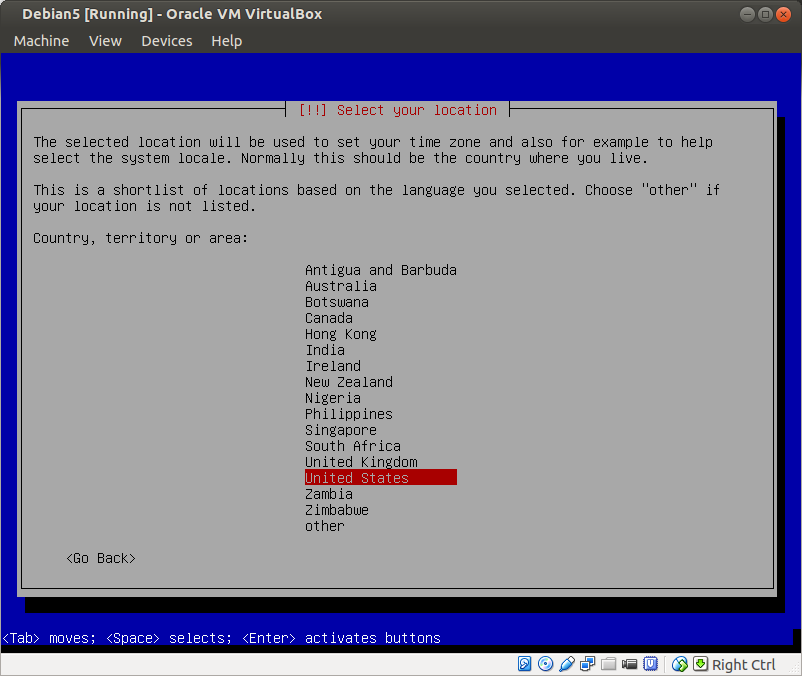Click the hard disk activity status icon
The width and height of the screenshot is (802, 676).
tap(525, 664)
